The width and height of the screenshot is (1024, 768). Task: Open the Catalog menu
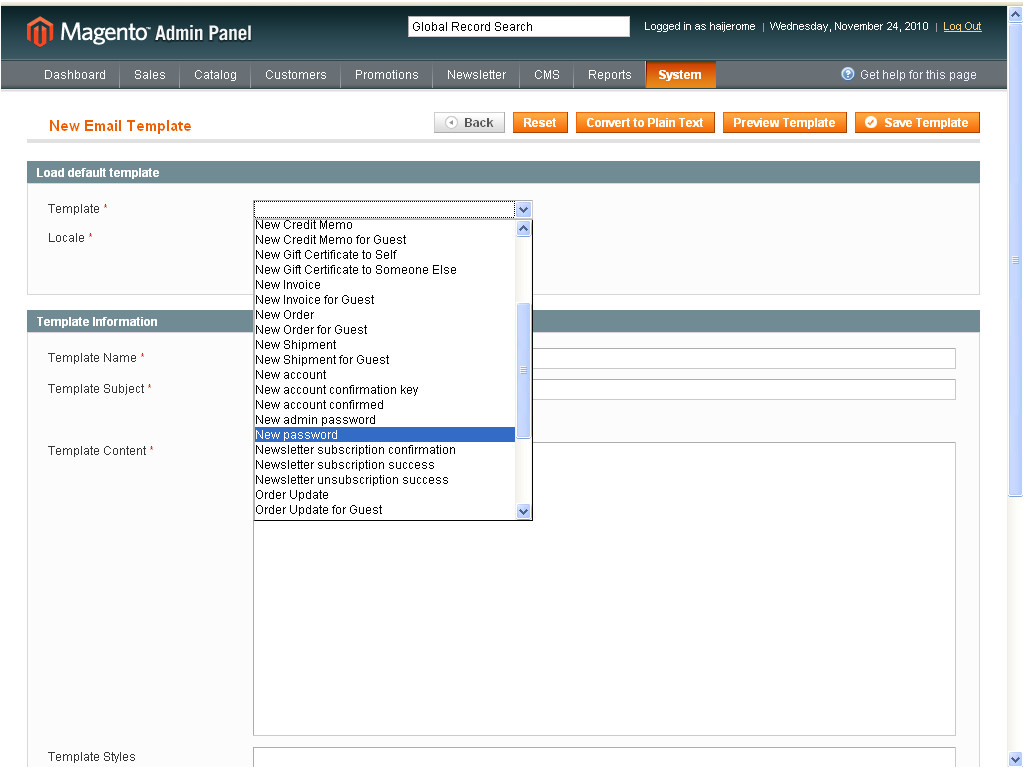[215, 74]
